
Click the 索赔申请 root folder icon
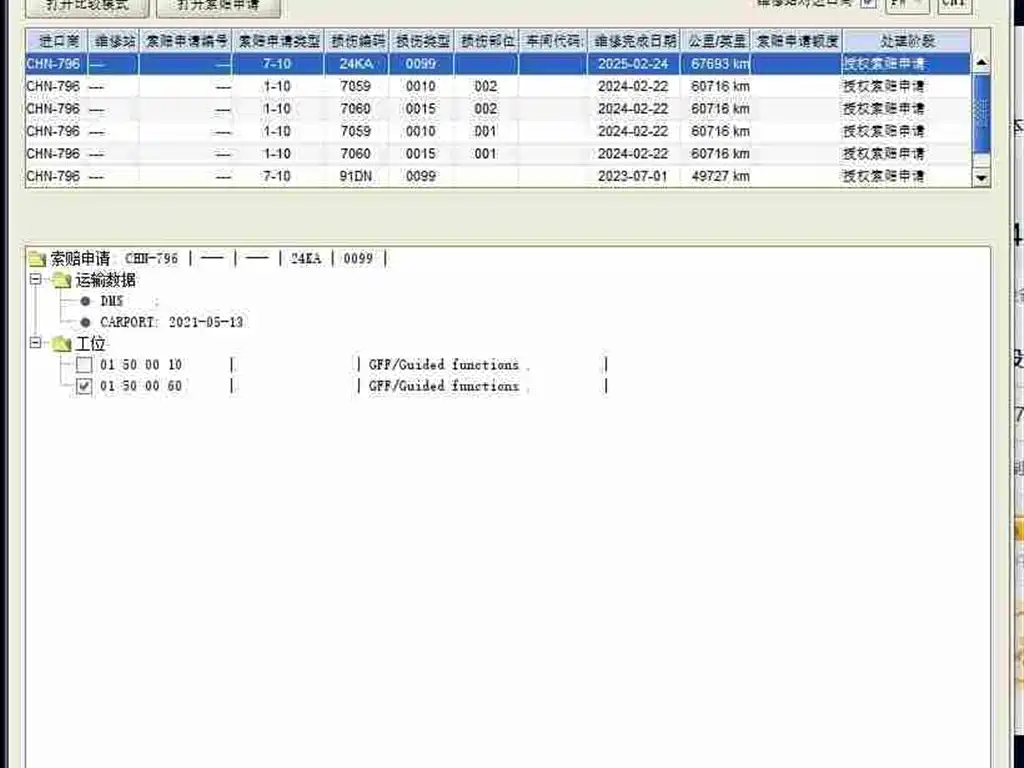click(x=37, y=259)
